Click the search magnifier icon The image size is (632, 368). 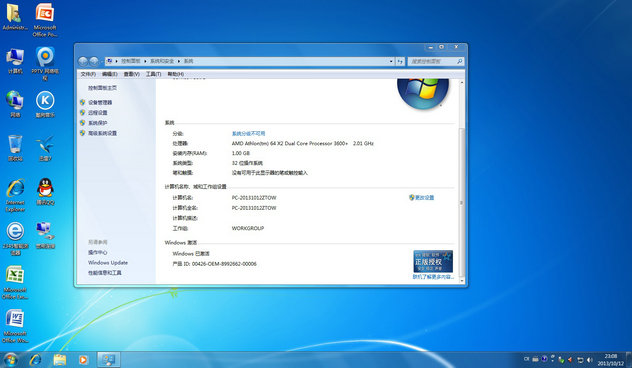(459, 61)
